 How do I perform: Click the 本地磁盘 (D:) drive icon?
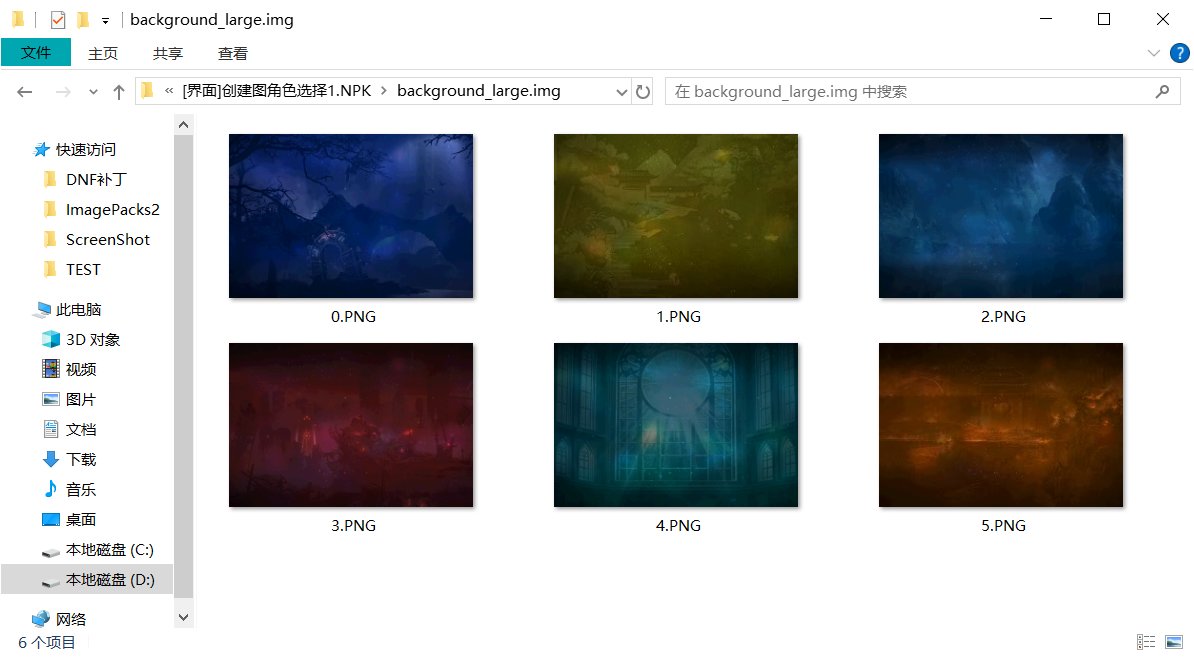tap(50, 581)
